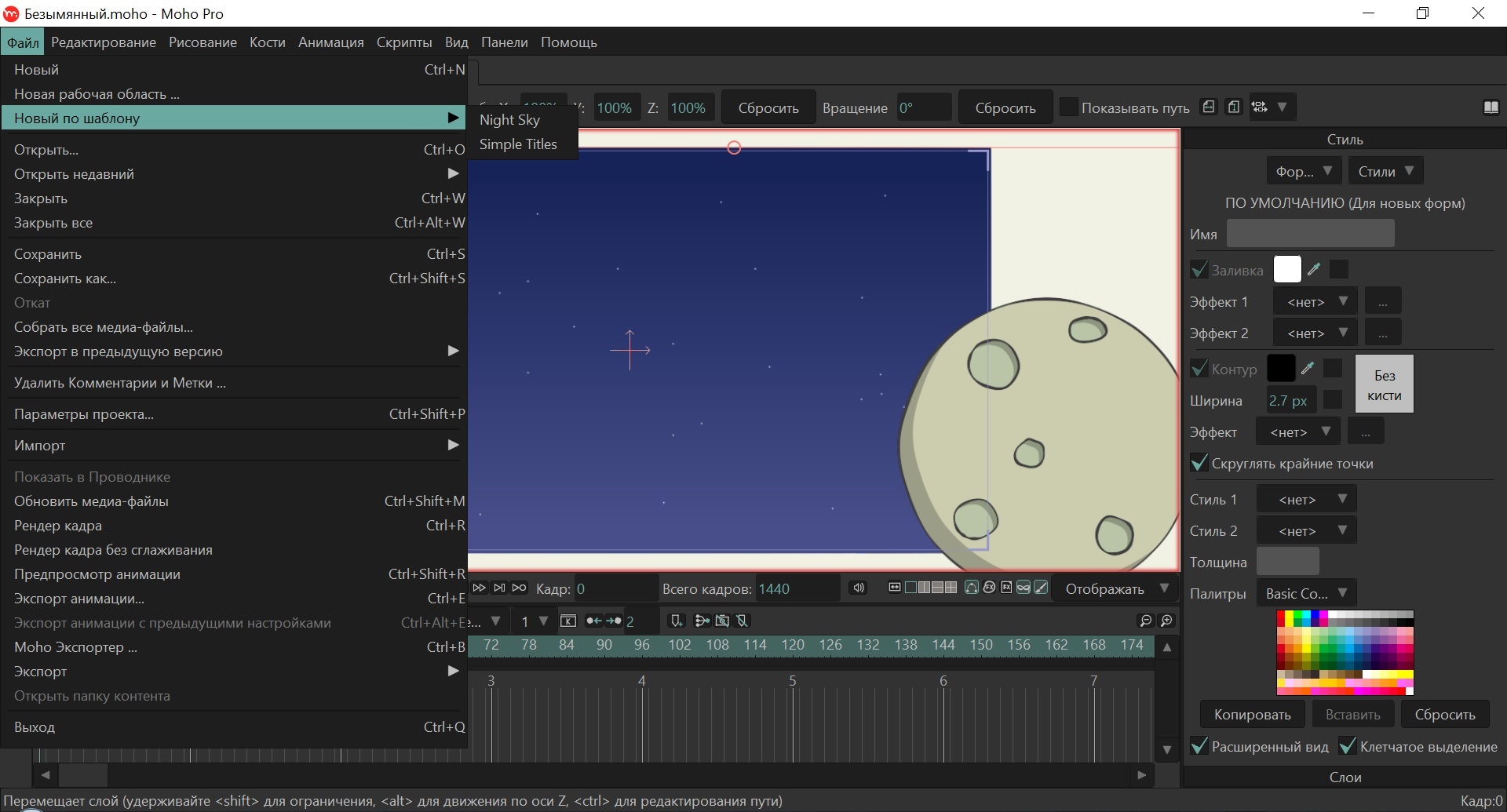Select Night Sky template
The image size is (1507, 812).
pyautogui.click(x=510, y=120)
